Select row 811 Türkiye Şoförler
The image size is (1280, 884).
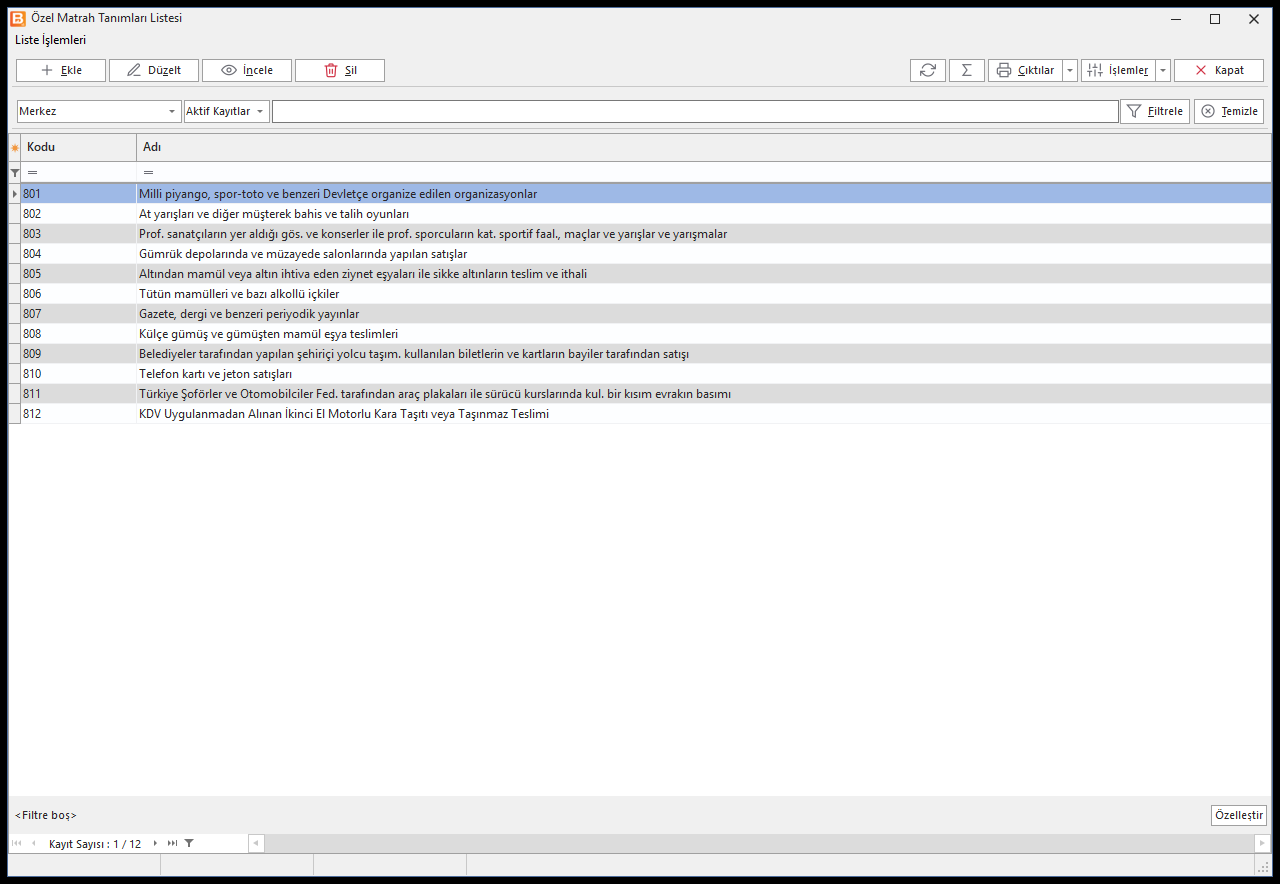[x=640, y=394]
